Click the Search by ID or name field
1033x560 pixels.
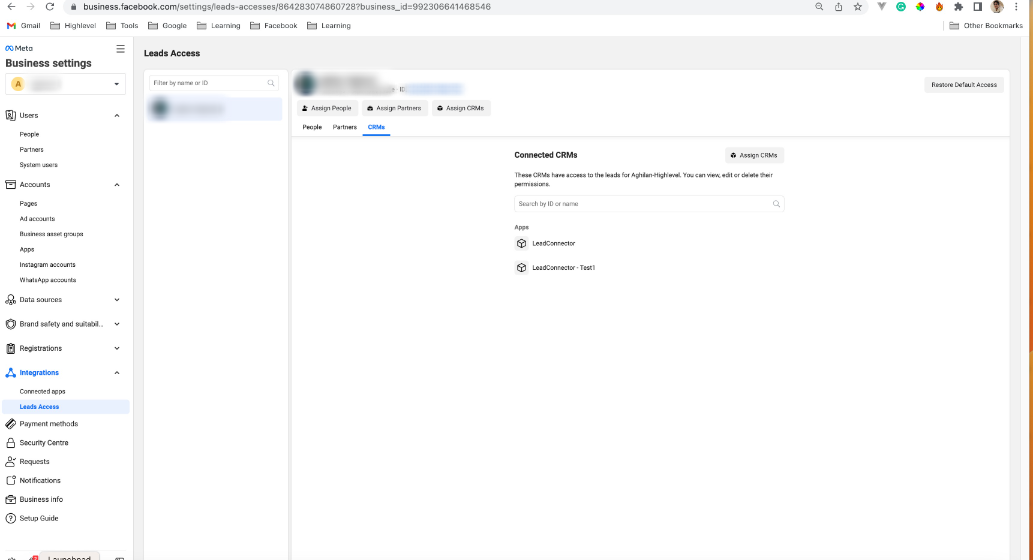point(649,204)
